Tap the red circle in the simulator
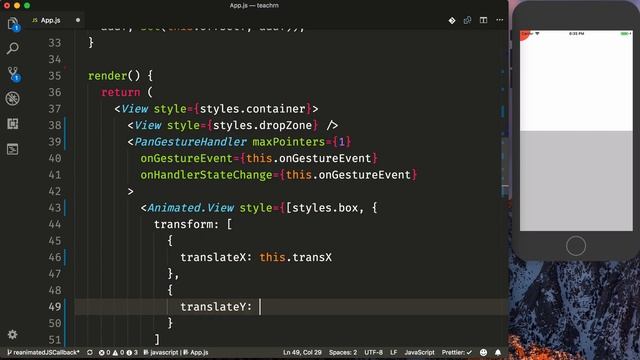This screenshot has width=640, height=360. (x=524, y=35)
